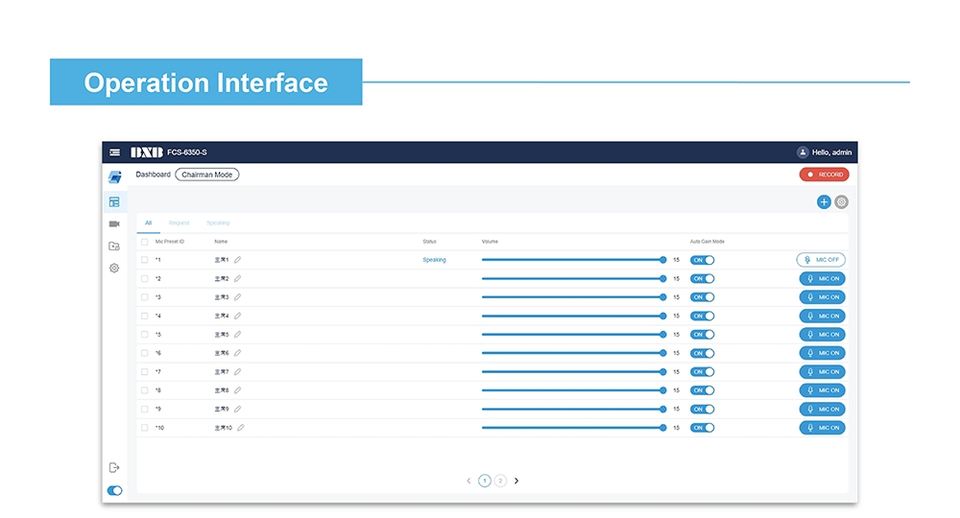Click the gray gear icon beside plus

[x=842, y=202]
